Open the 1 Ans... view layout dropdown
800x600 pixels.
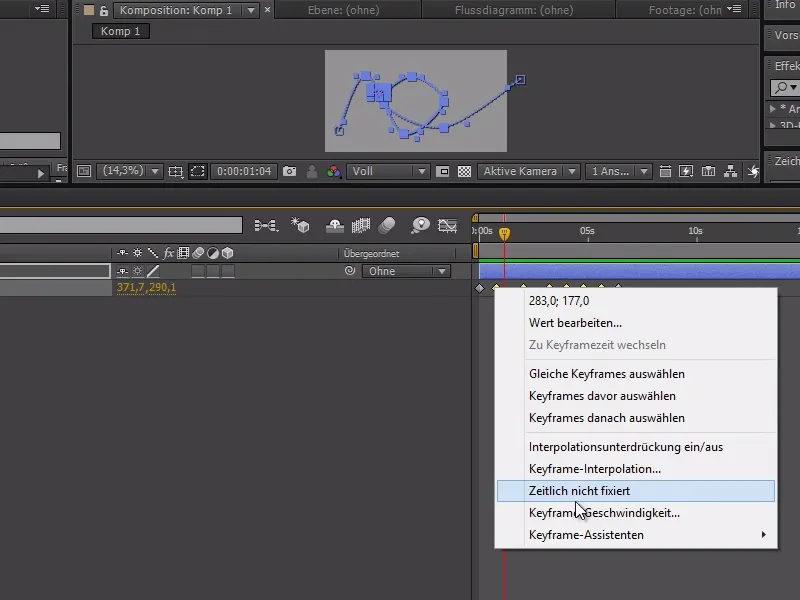pyautogui.click(x=618, y=171)
